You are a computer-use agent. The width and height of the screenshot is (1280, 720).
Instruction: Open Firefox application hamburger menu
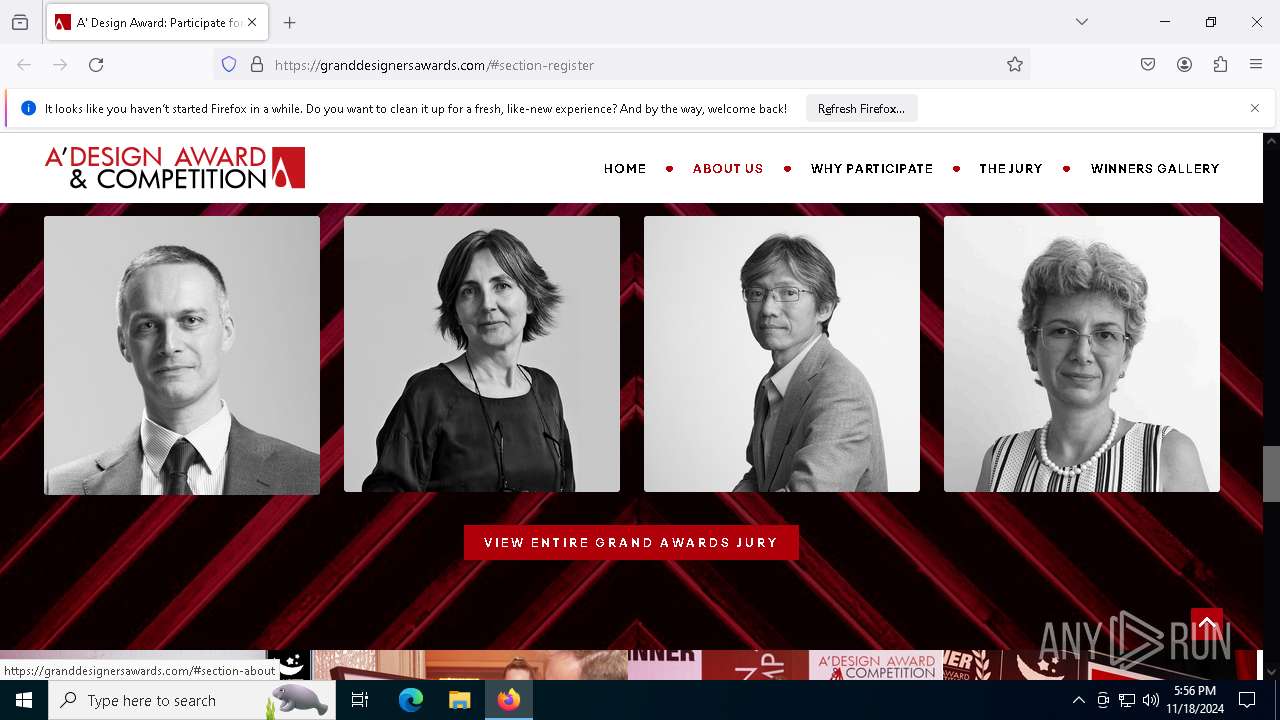(1256, 65)
